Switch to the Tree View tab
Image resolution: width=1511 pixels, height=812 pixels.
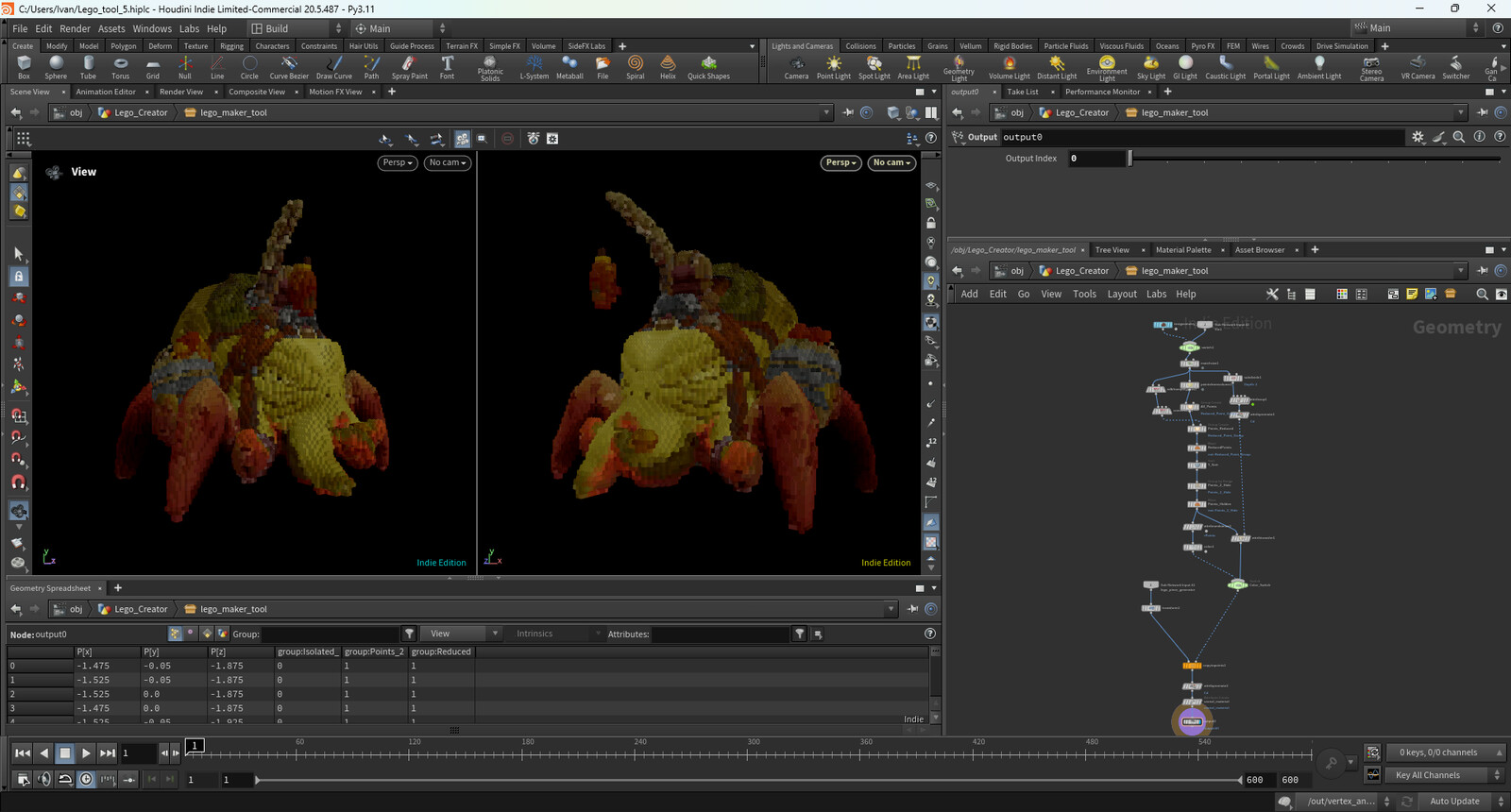pos(1112,249)
